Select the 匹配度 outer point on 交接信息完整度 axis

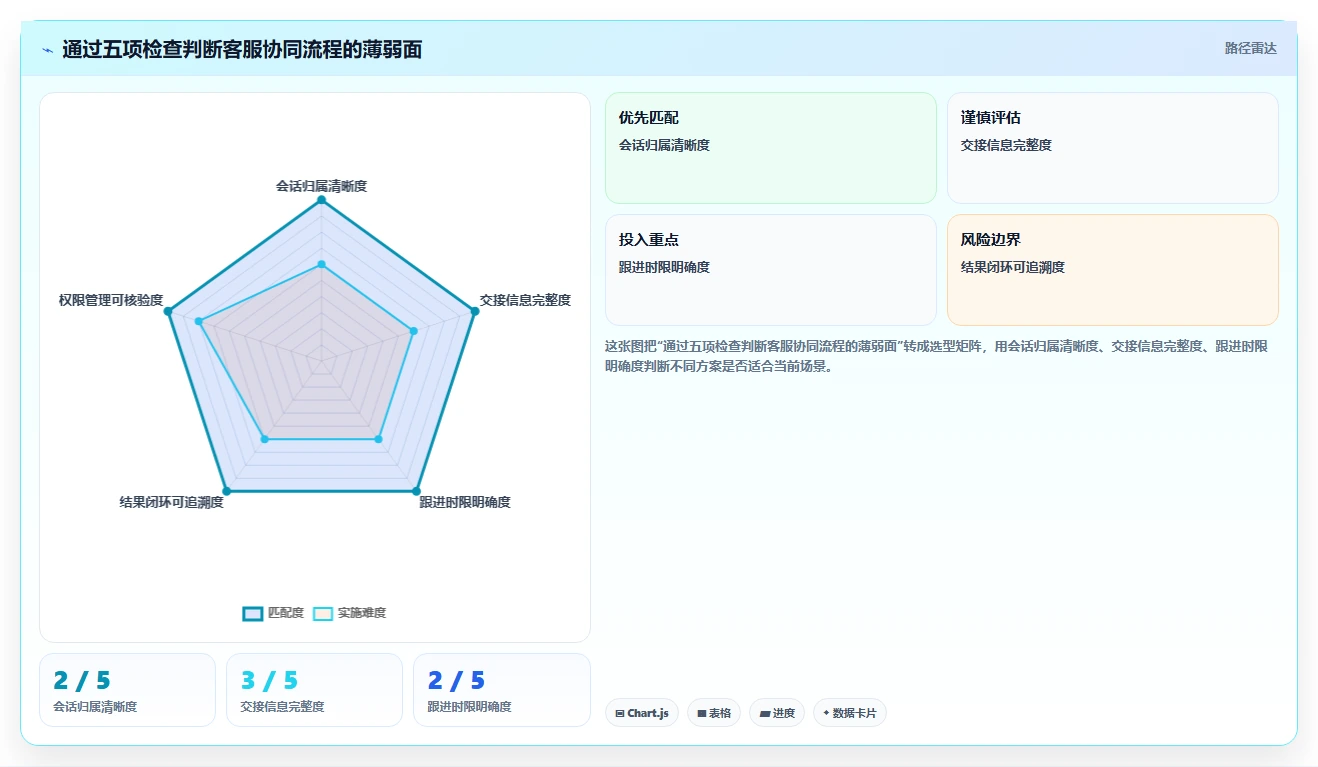pos(474,311)
